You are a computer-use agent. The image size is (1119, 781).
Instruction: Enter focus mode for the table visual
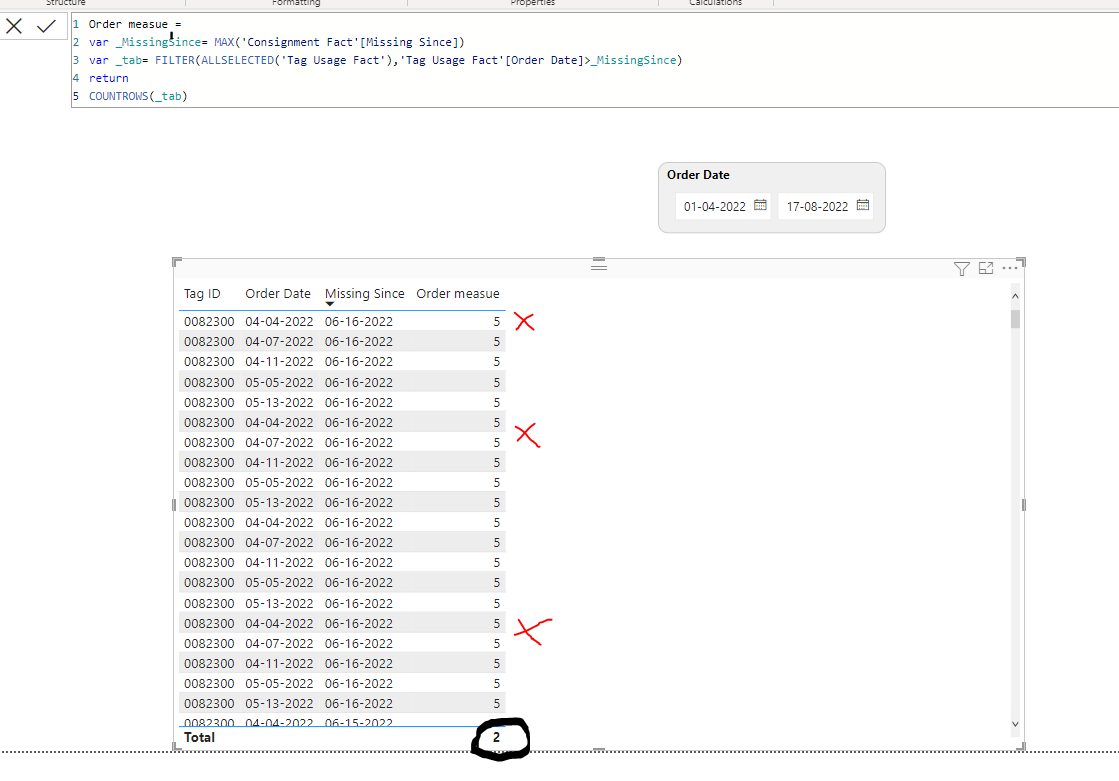point(986,268)
